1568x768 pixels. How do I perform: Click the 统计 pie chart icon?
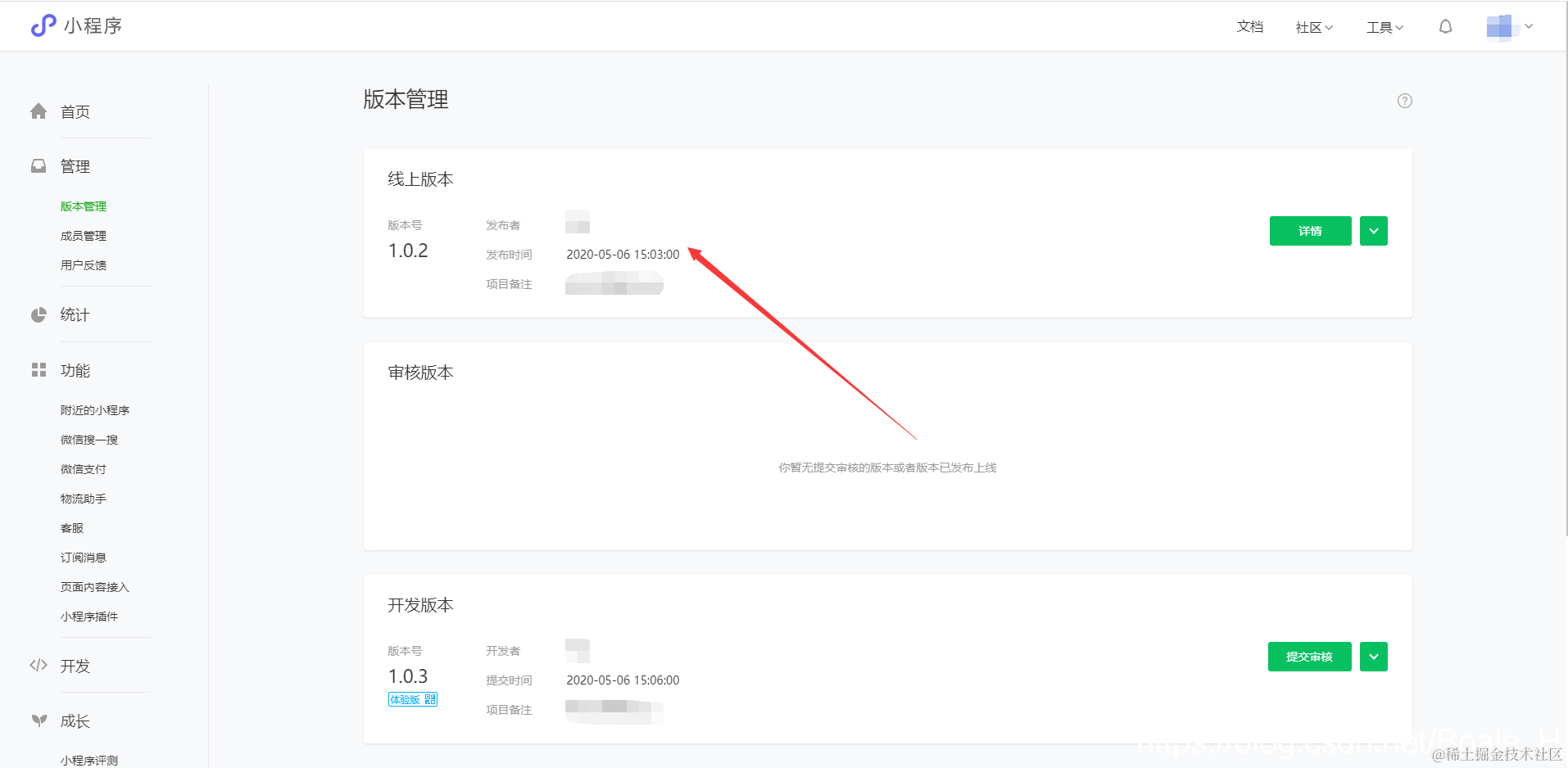[x=39, y=315]
